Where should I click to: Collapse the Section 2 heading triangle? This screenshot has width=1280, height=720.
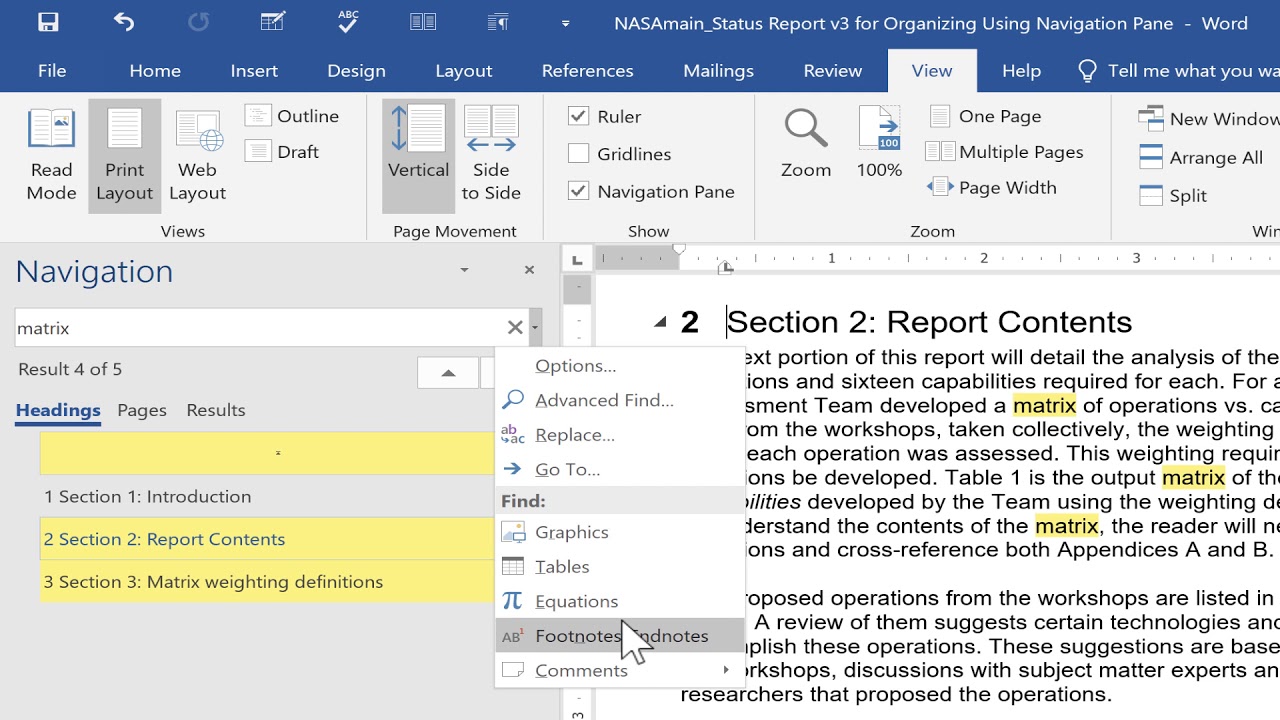[660, 322]
